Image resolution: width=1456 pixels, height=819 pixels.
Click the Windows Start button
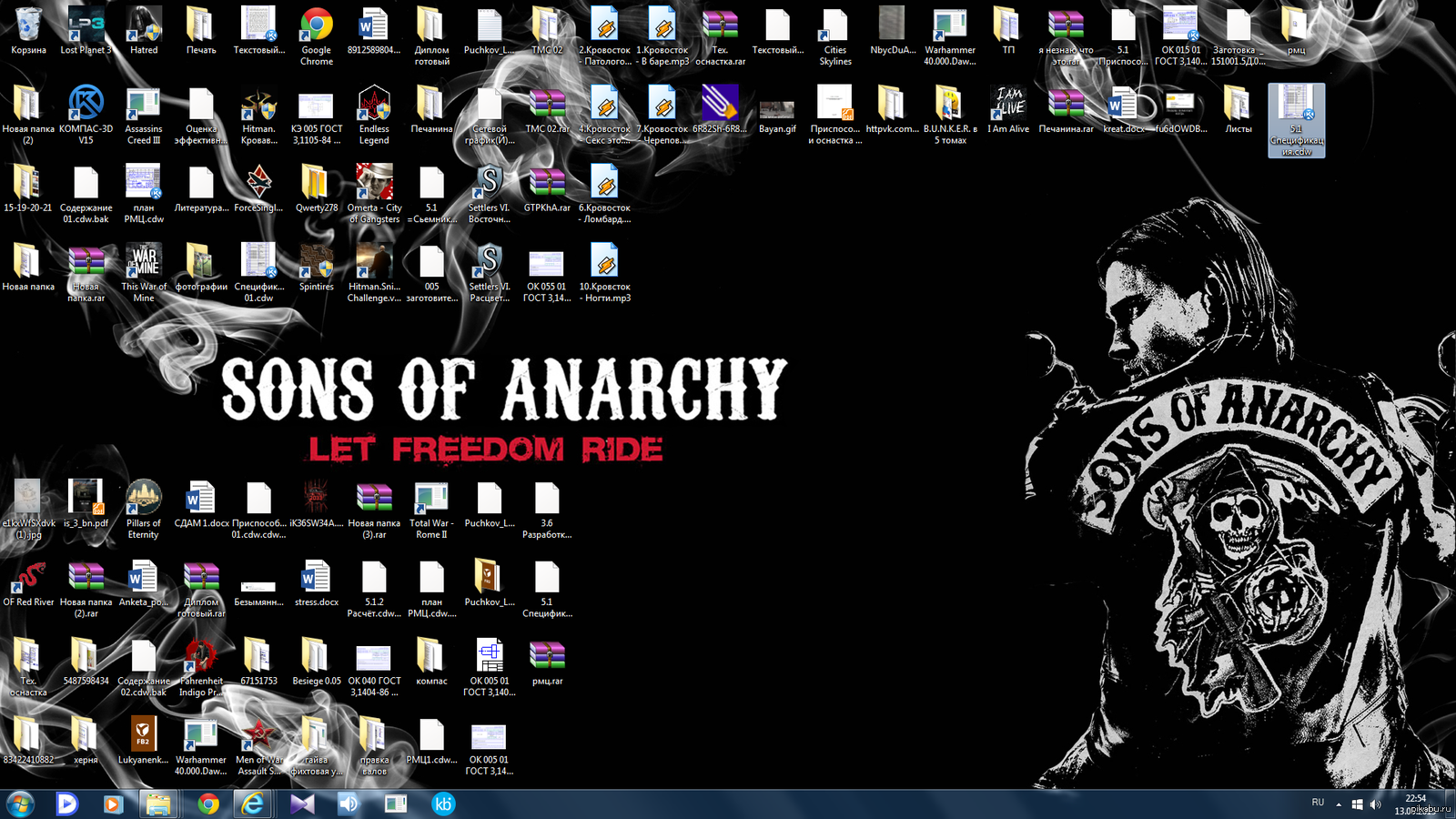pos(20,804)
